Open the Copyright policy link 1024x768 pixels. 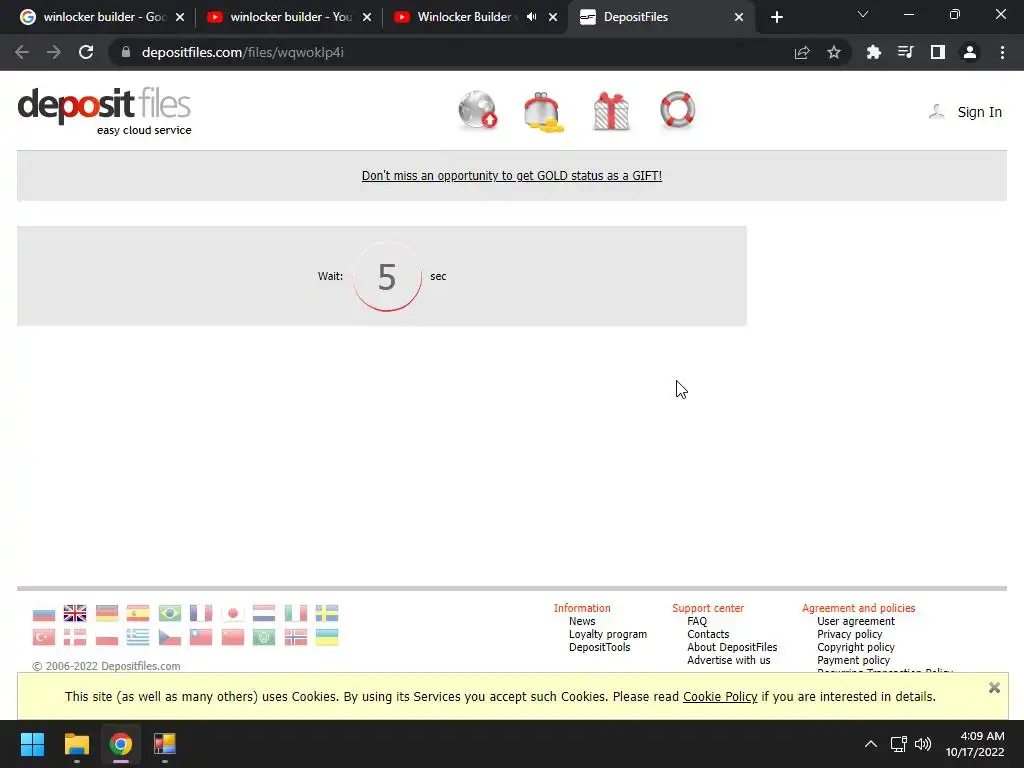pyautogui.click(x=856, y=647)
